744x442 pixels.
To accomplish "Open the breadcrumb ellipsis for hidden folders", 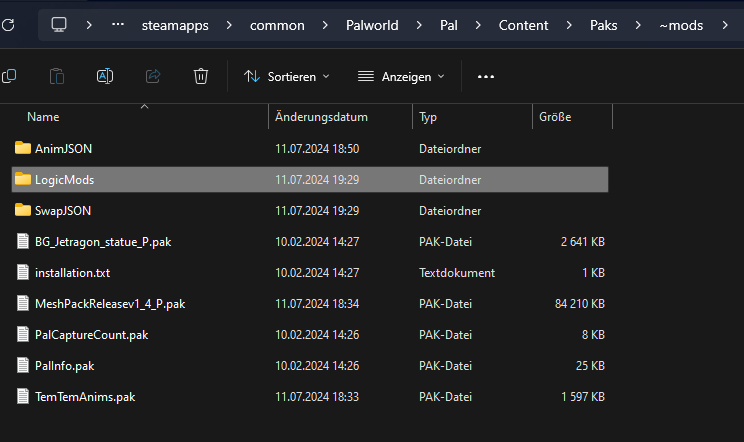I will (118, 24).
